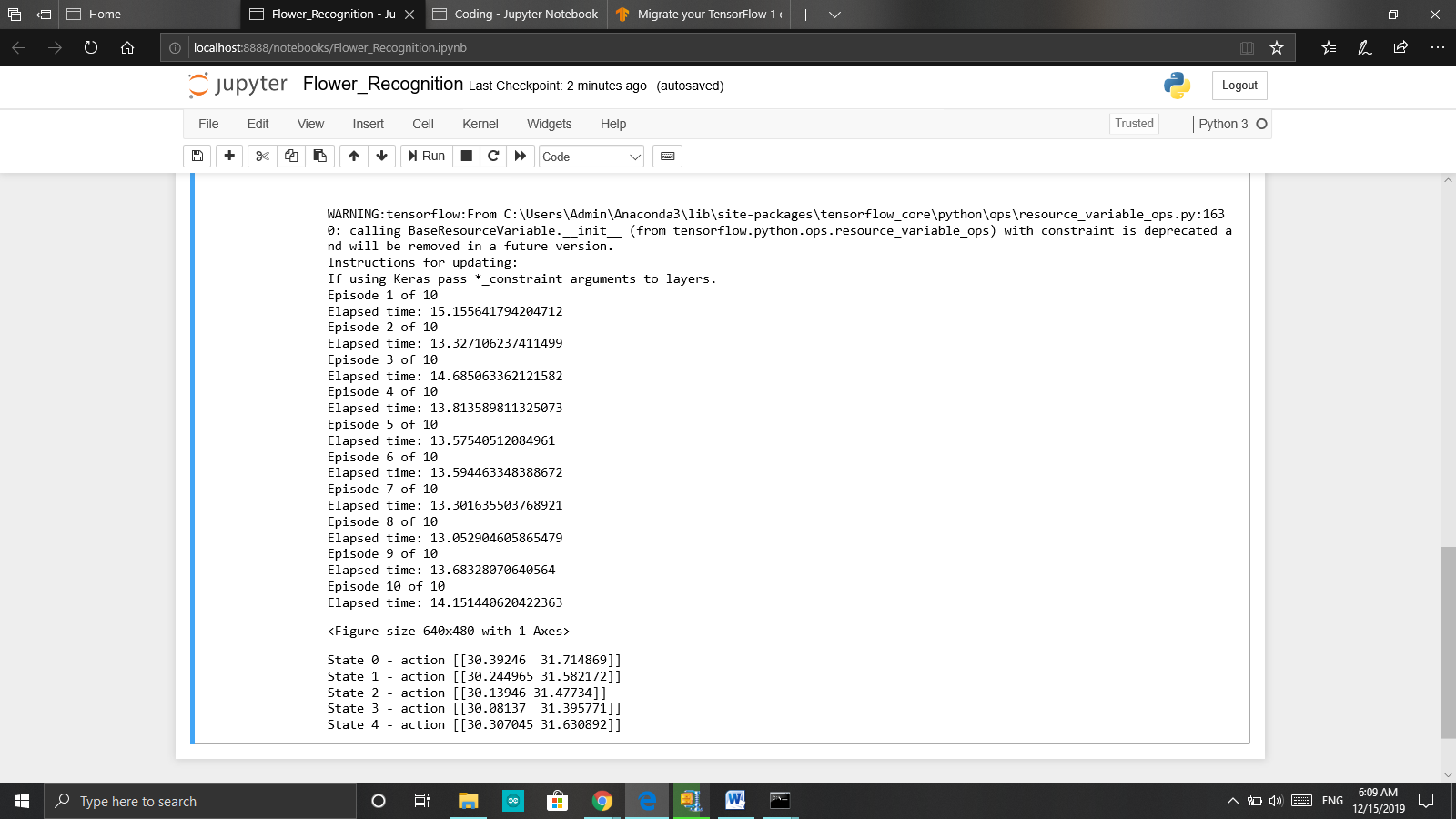Paste a cell using the paste icon
The height and width of the screenshot is (819, 1456).
click(x=318, y=156)
